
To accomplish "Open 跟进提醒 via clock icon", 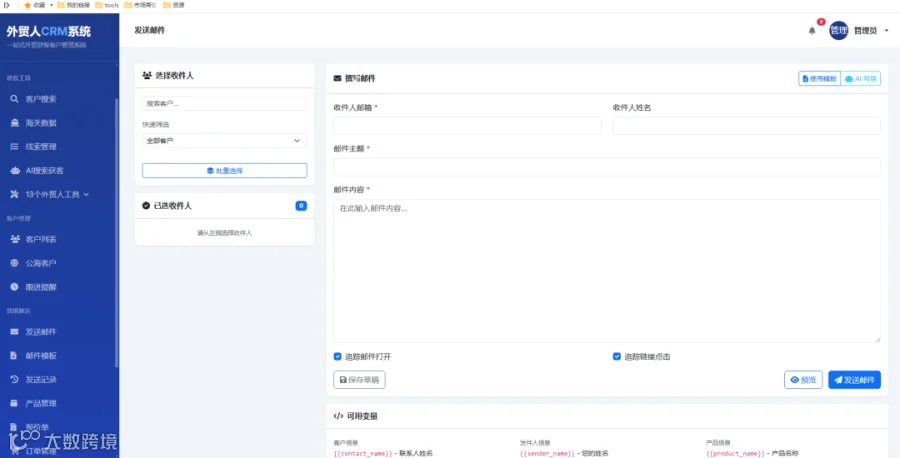I will point(14,287).
